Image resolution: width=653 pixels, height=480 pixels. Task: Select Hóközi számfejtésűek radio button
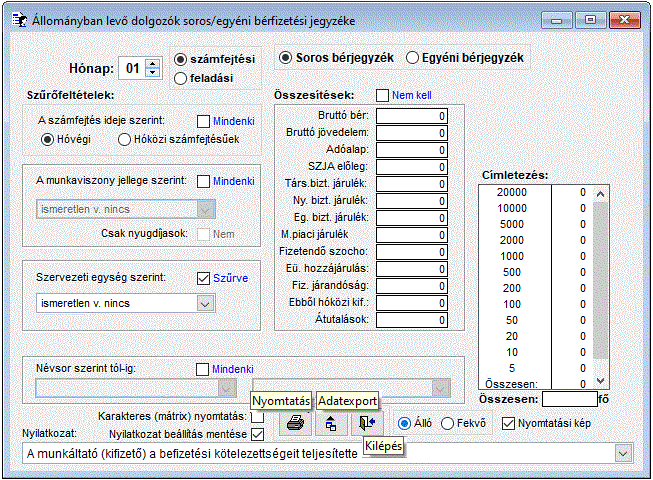point(125,140)
